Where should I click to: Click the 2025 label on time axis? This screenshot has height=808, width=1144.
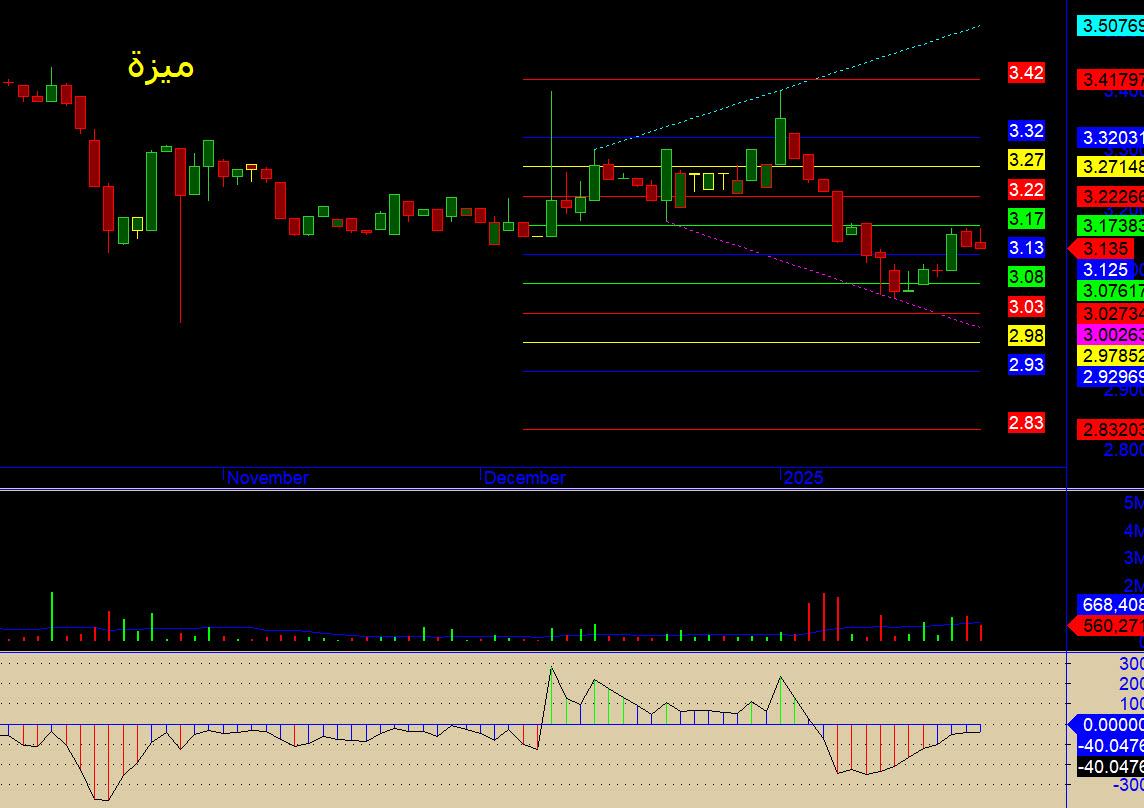pyautogui.click(x=803, y=477)
